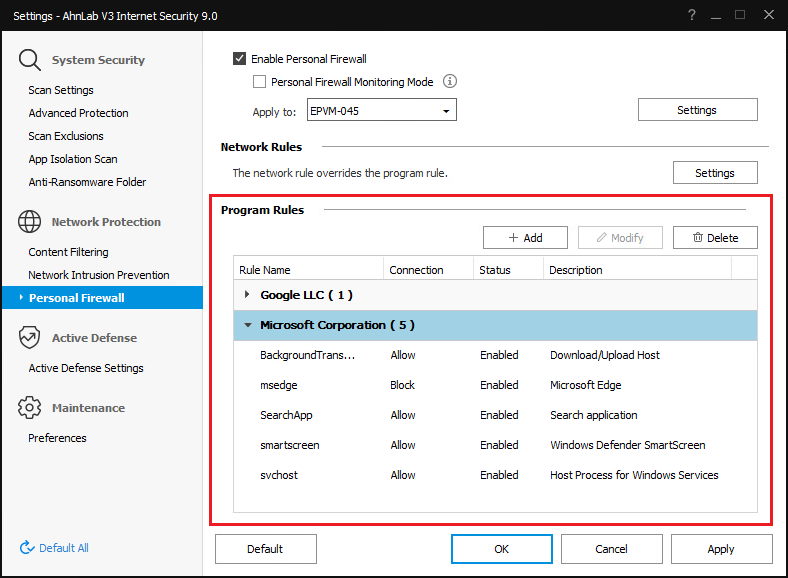Viewport: 788px width, 578px height.
Task: Expand the Google LLC rule group
Action: pos(247,295)
